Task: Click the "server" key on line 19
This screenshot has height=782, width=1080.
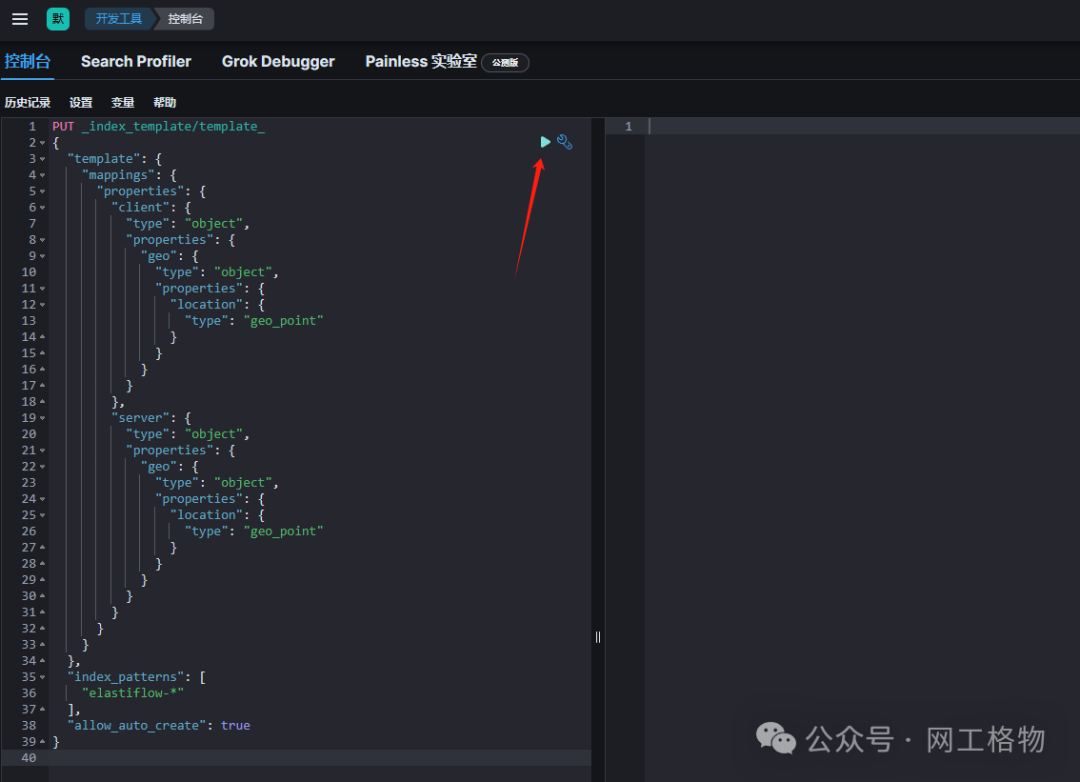Action: (141, 418)
